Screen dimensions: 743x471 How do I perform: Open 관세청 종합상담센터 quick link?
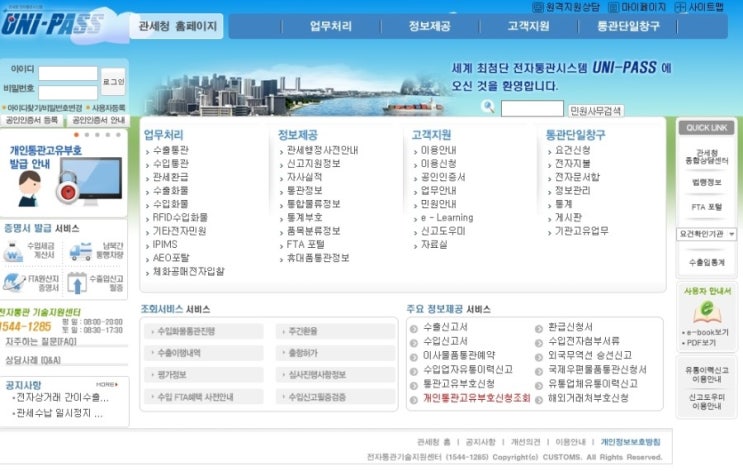707,157
